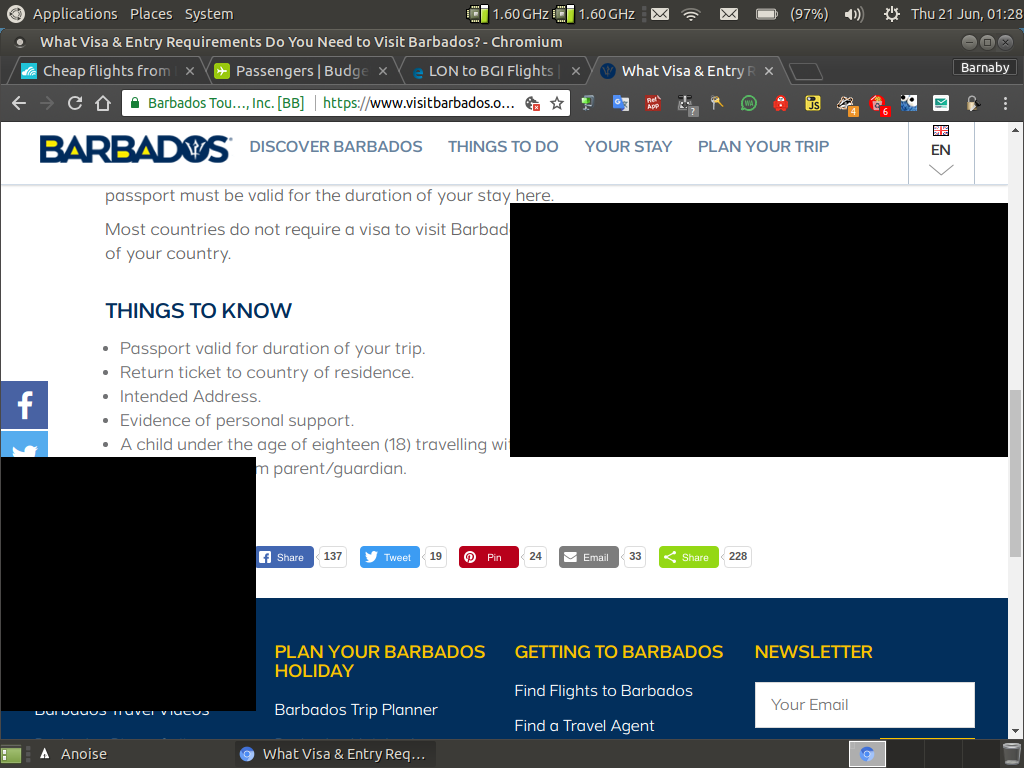The width and height of the screenshot is (1024, 768).
Task: Open the Rel App extension icon
Action: click(x=652, y=103)
